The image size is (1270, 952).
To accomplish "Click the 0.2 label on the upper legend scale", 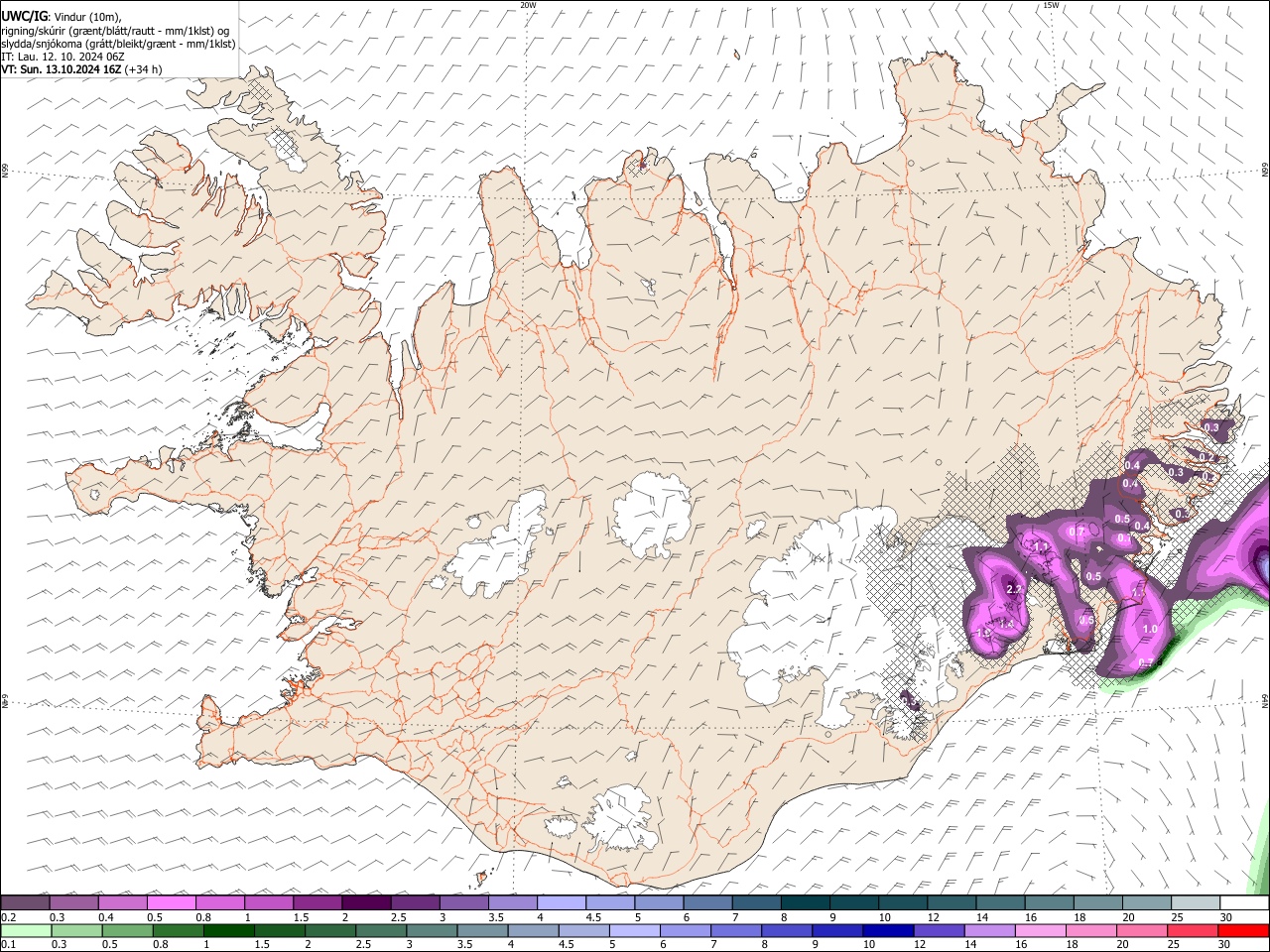I will pyautogui.click(x=9, y=917).
